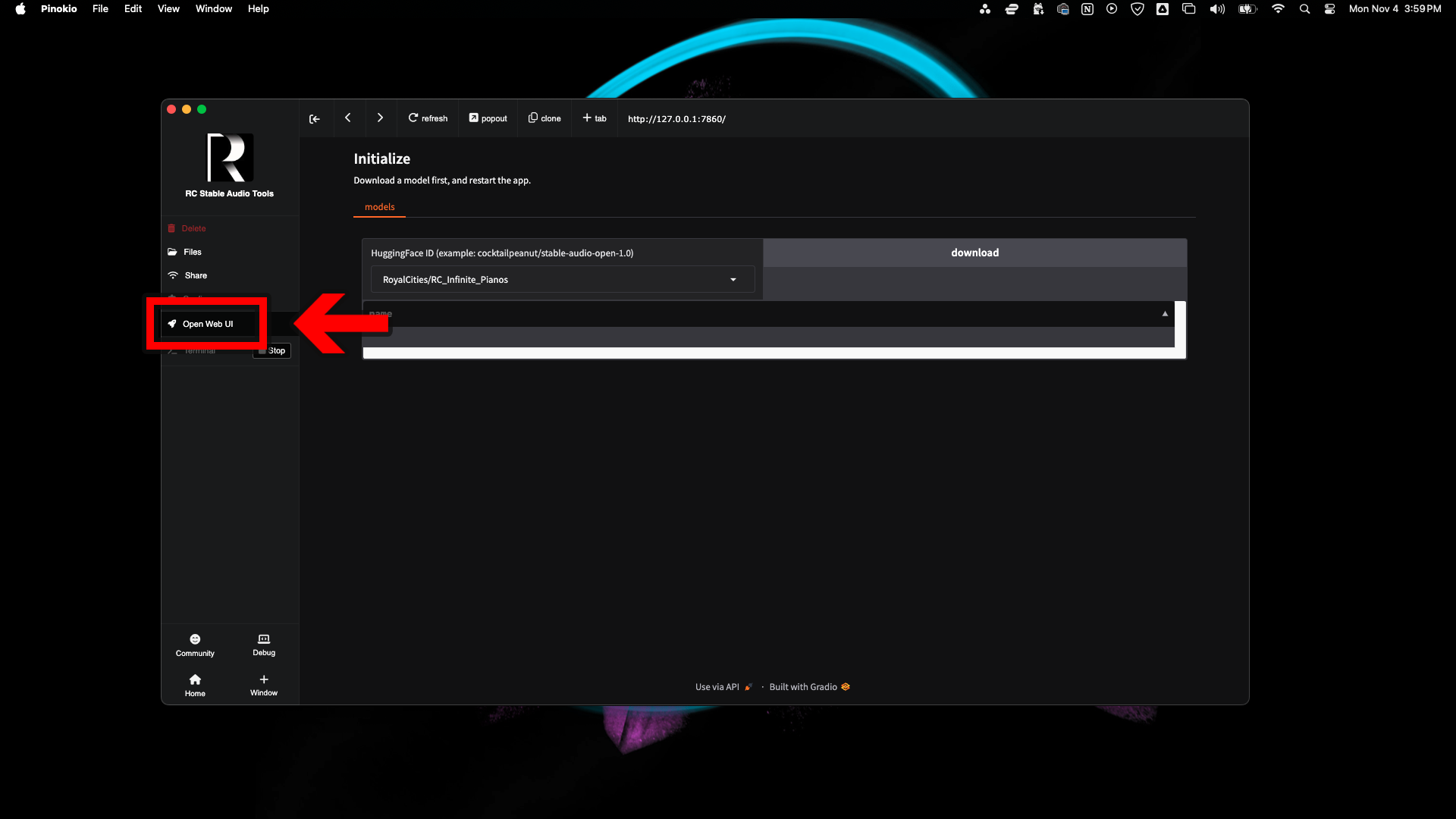Go forward with the right chevron
Viewport: 1456px width, 819px height.
pos(380,118)
